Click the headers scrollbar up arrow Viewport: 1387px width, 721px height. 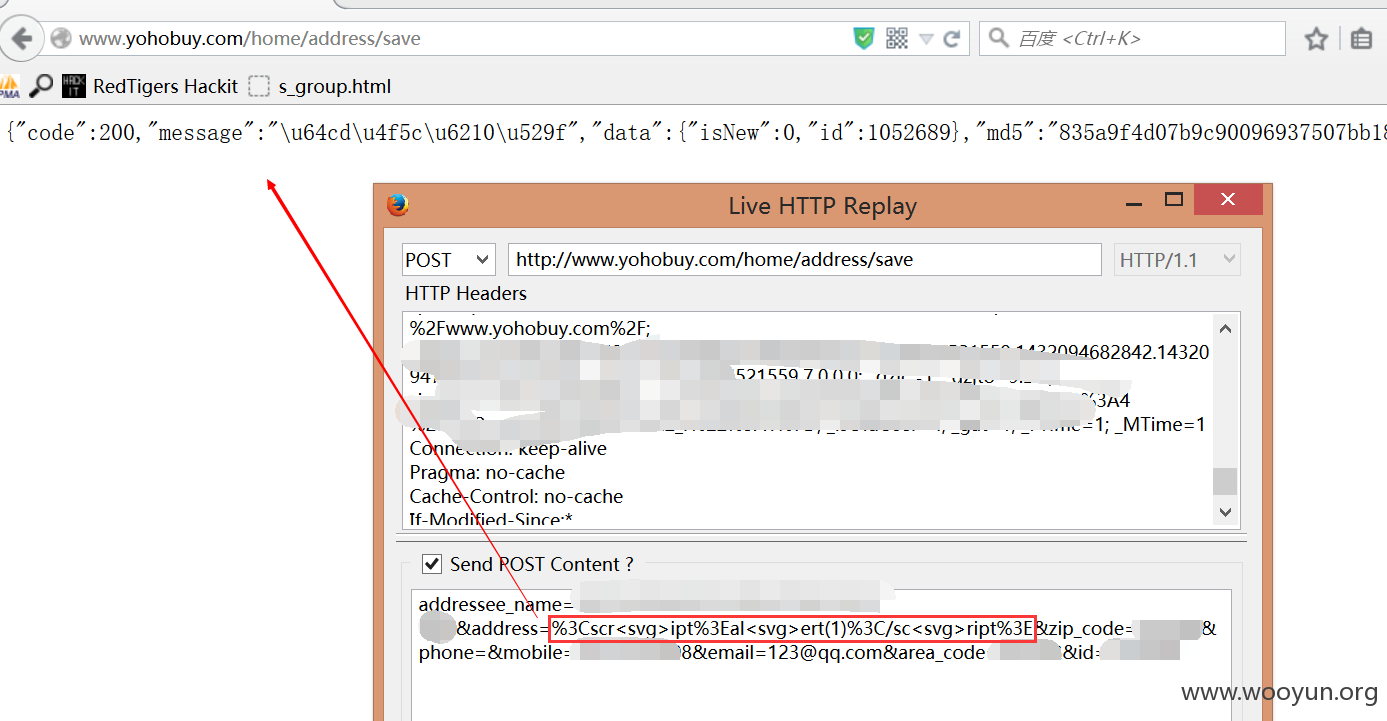point(1226,327)
